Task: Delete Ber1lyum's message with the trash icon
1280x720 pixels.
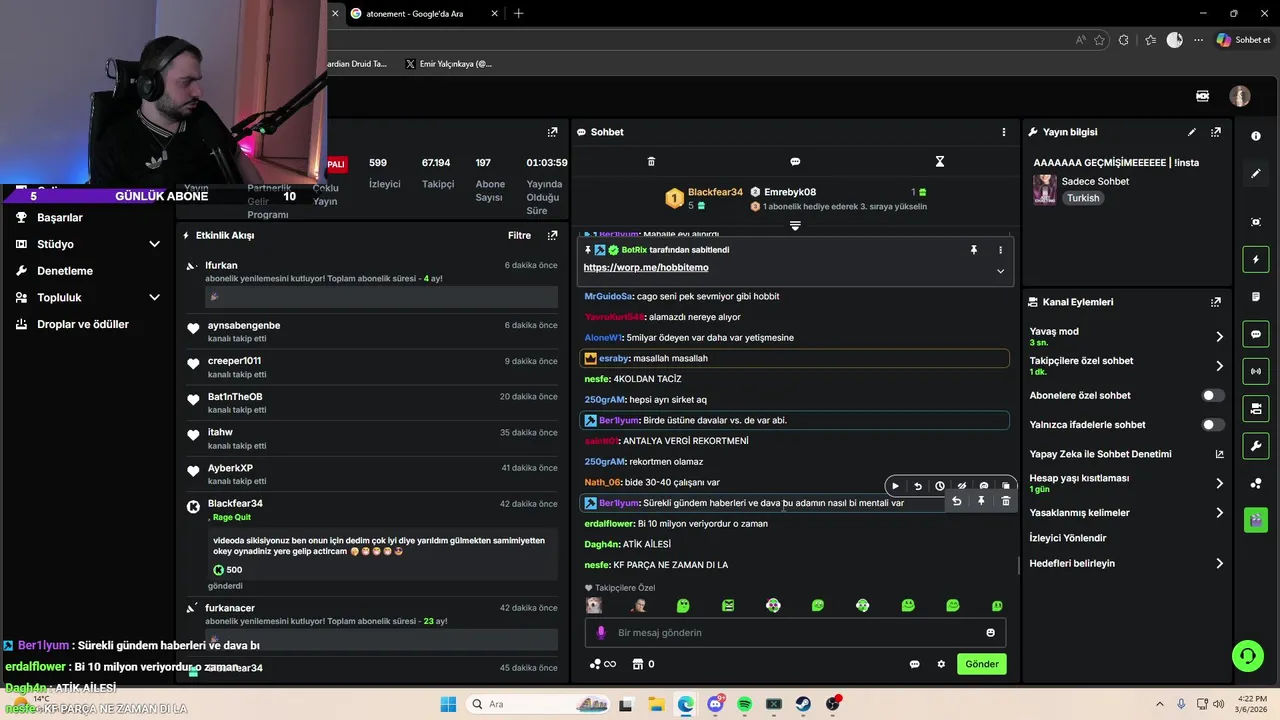Action: pyautogui.click(x=1006, y=501)
